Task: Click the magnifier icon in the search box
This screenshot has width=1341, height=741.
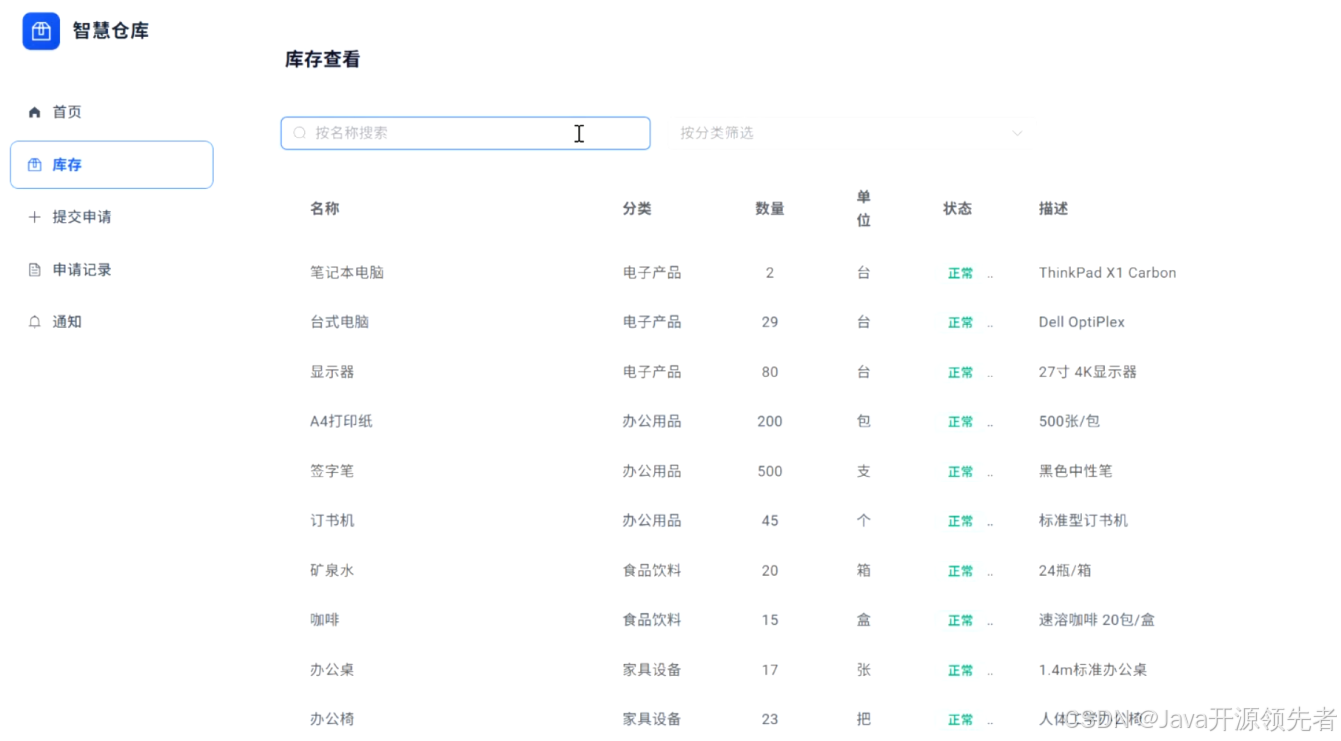Action: coord(299,133)
